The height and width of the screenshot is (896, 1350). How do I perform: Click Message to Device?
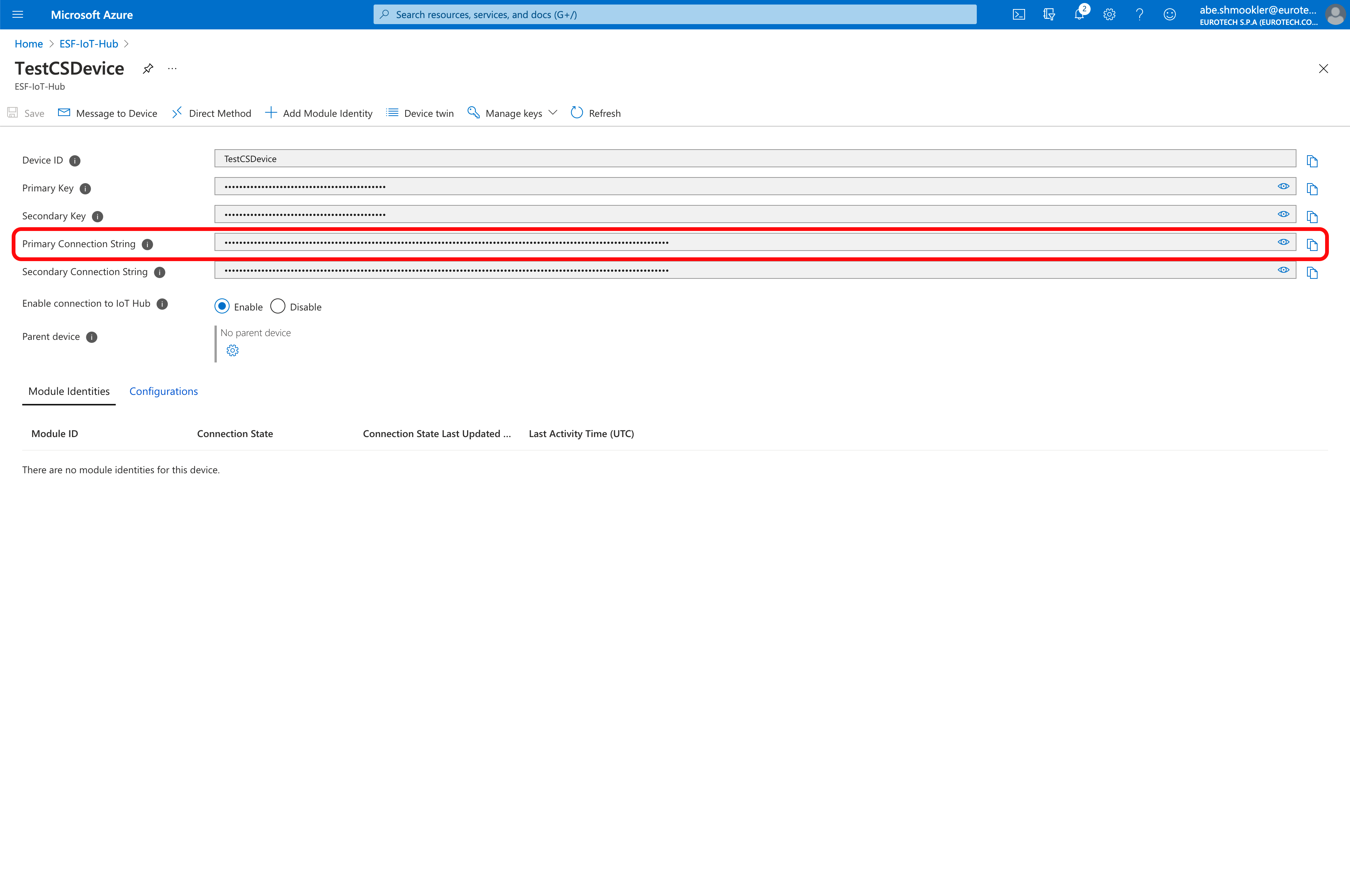click(x=107, y=113)
